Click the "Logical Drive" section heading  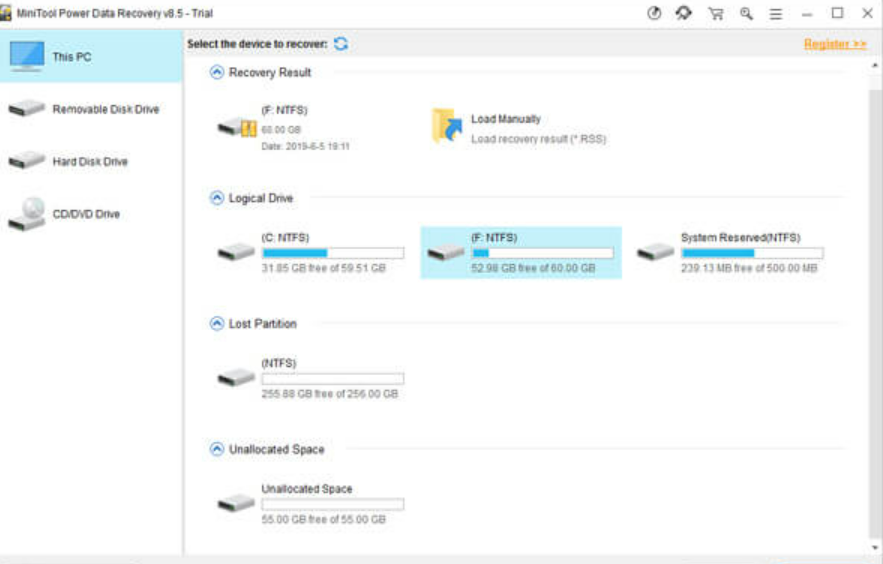click(261, 198)
